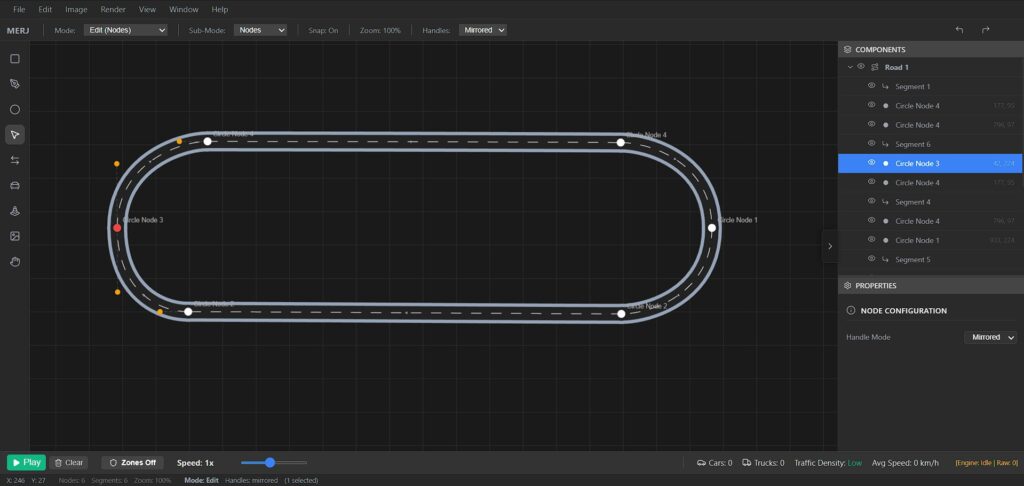Click the Engine: Idle status text
Screen dimensions: 1024x486
coord(987,463)
